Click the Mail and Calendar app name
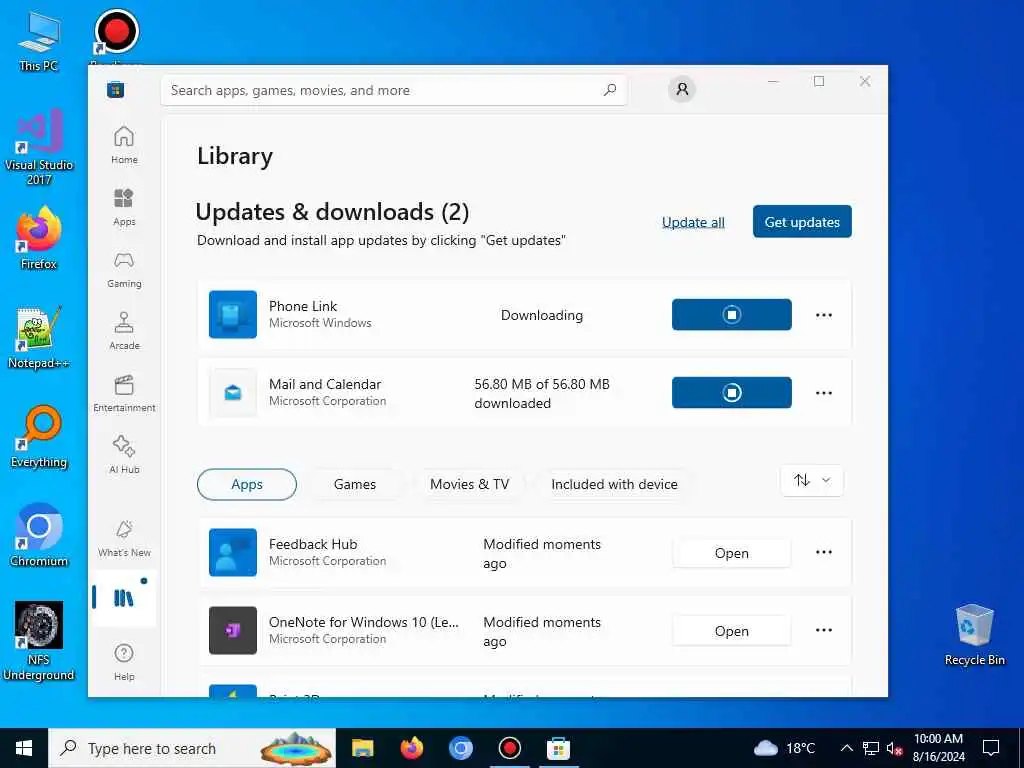This screenshot has width=1024, height=768. coord(325,384)
